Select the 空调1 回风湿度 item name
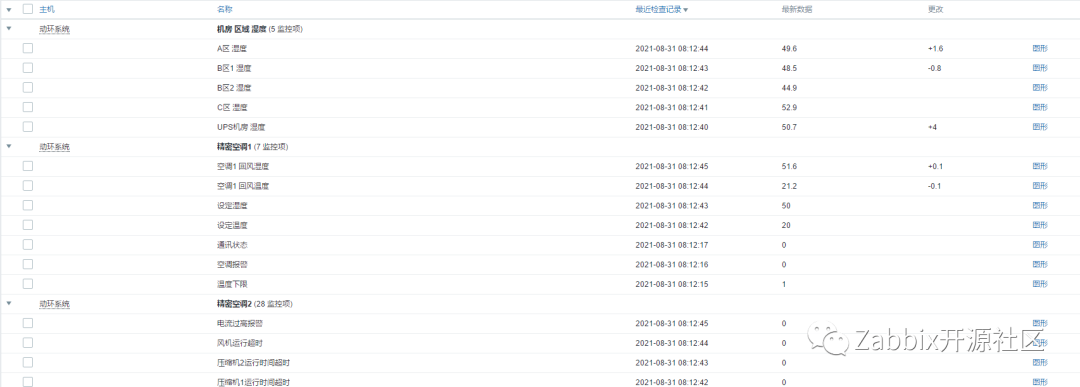 (x=243, y=167)
